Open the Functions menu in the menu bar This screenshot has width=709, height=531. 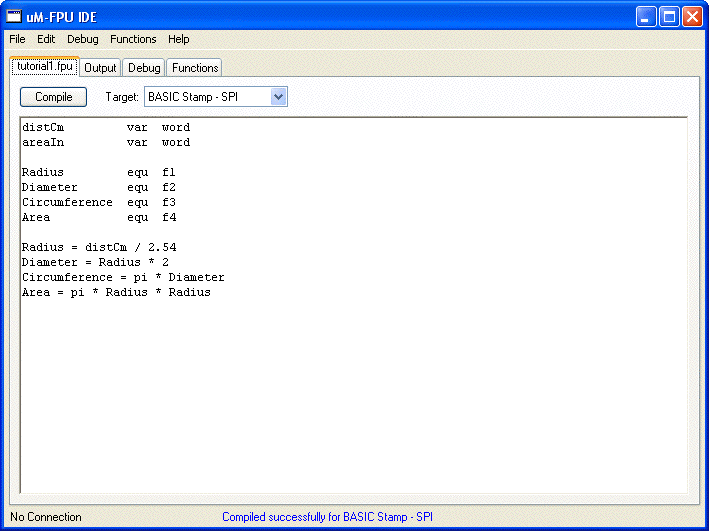133,39
